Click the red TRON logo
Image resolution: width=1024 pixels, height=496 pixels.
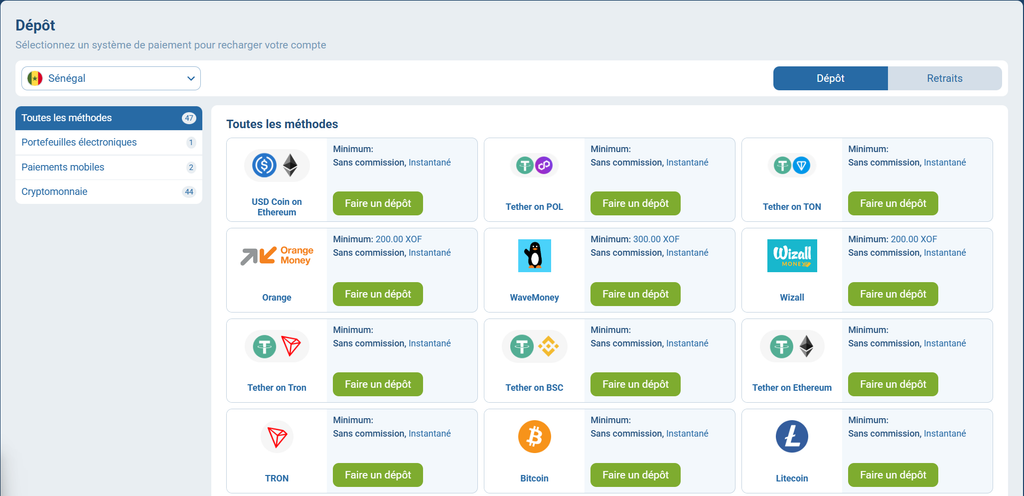tap(277, 437)
